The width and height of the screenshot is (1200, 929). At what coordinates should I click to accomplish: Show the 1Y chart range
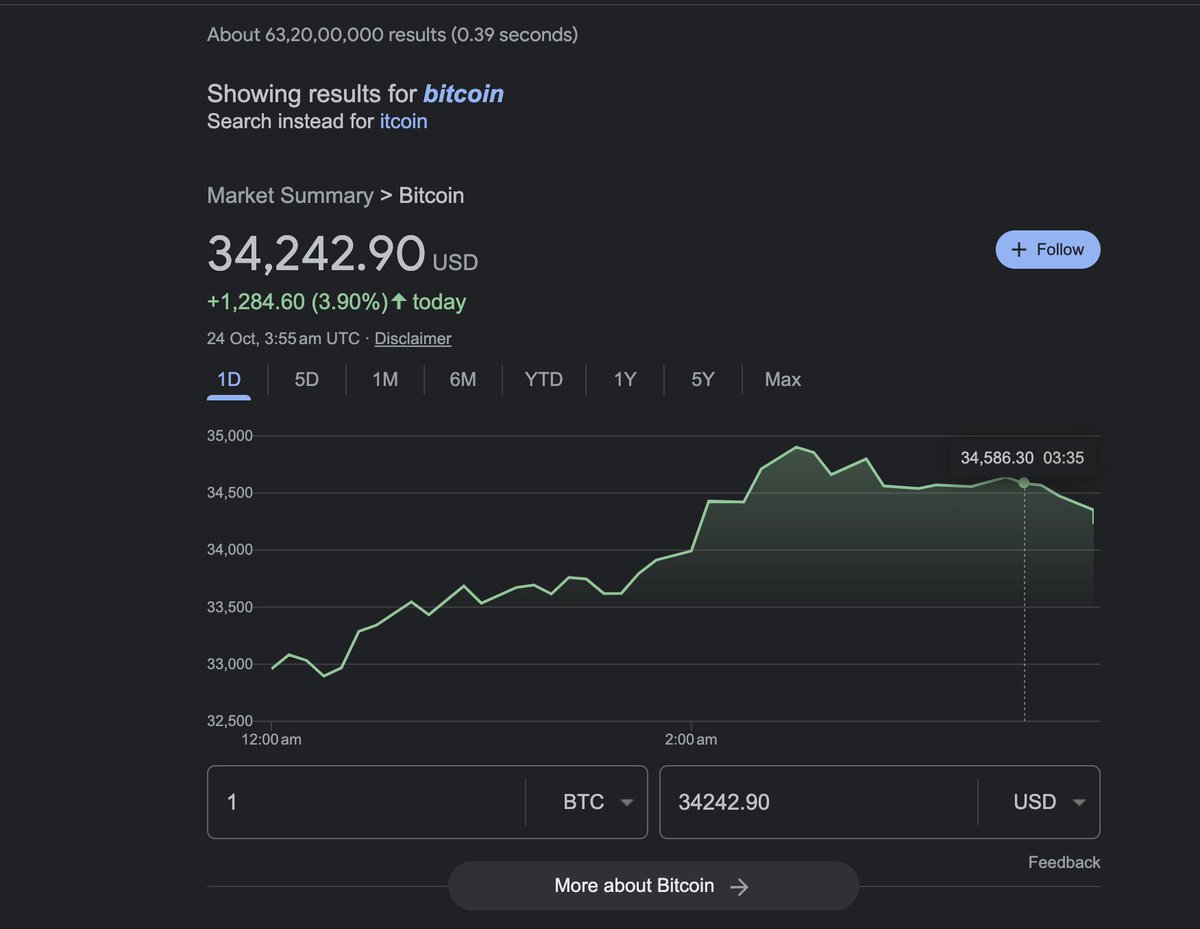point(625,380)
